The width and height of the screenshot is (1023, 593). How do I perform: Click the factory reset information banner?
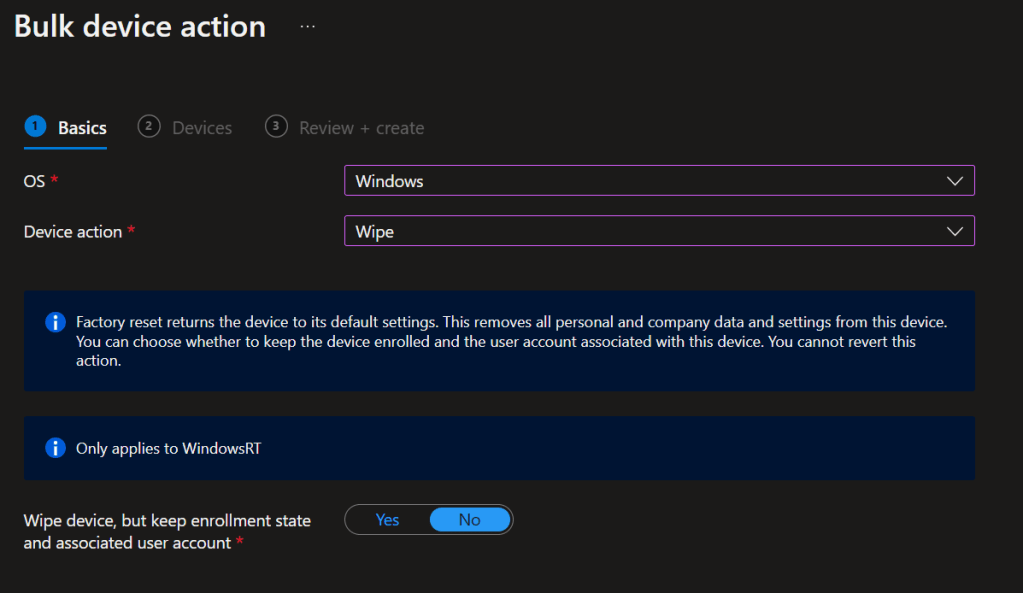click(498, 341)
